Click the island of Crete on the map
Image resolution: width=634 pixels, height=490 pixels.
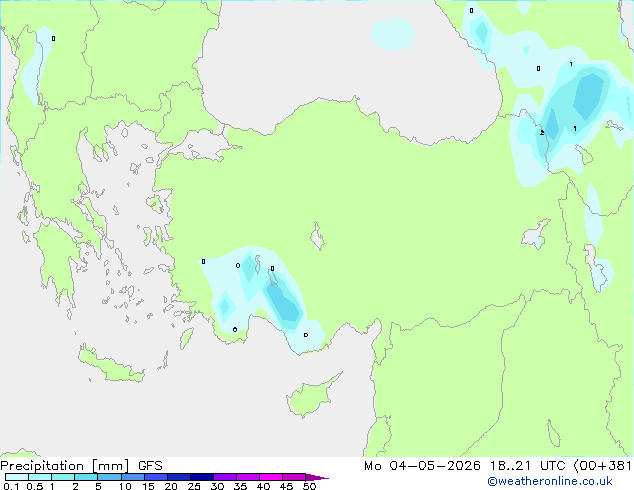[x=110, y=366]
